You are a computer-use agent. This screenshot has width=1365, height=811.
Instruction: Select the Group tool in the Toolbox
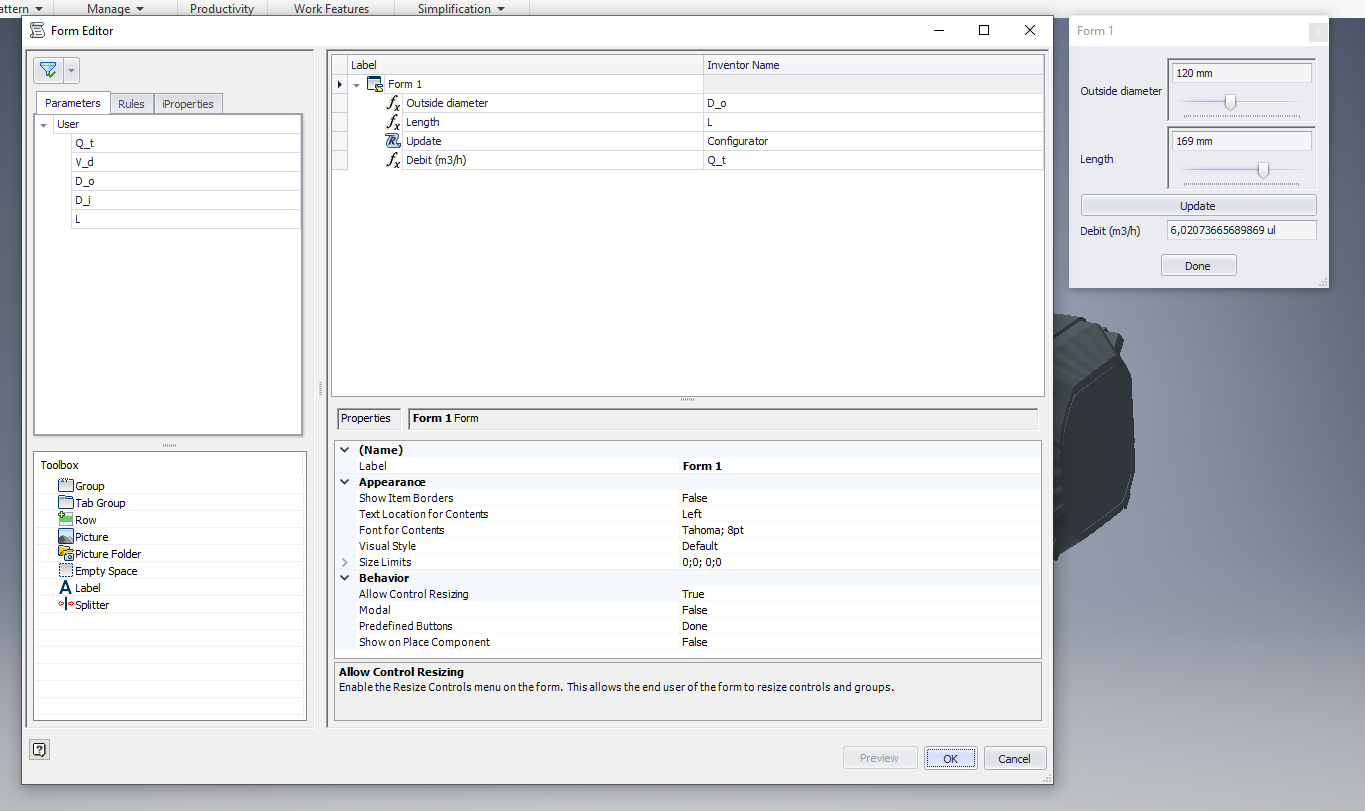click(x=68, y=485)
